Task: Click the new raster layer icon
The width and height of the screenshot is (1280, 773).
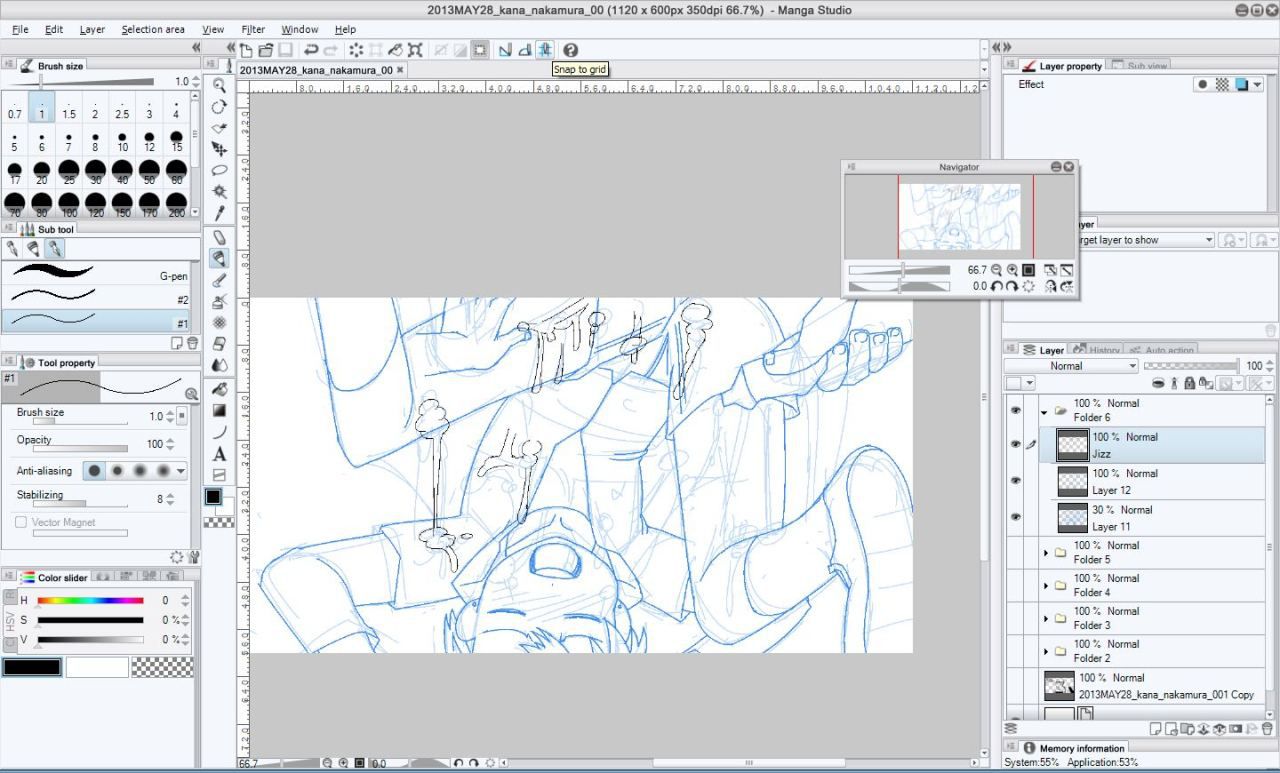Action: click(x=1156, y=729)
